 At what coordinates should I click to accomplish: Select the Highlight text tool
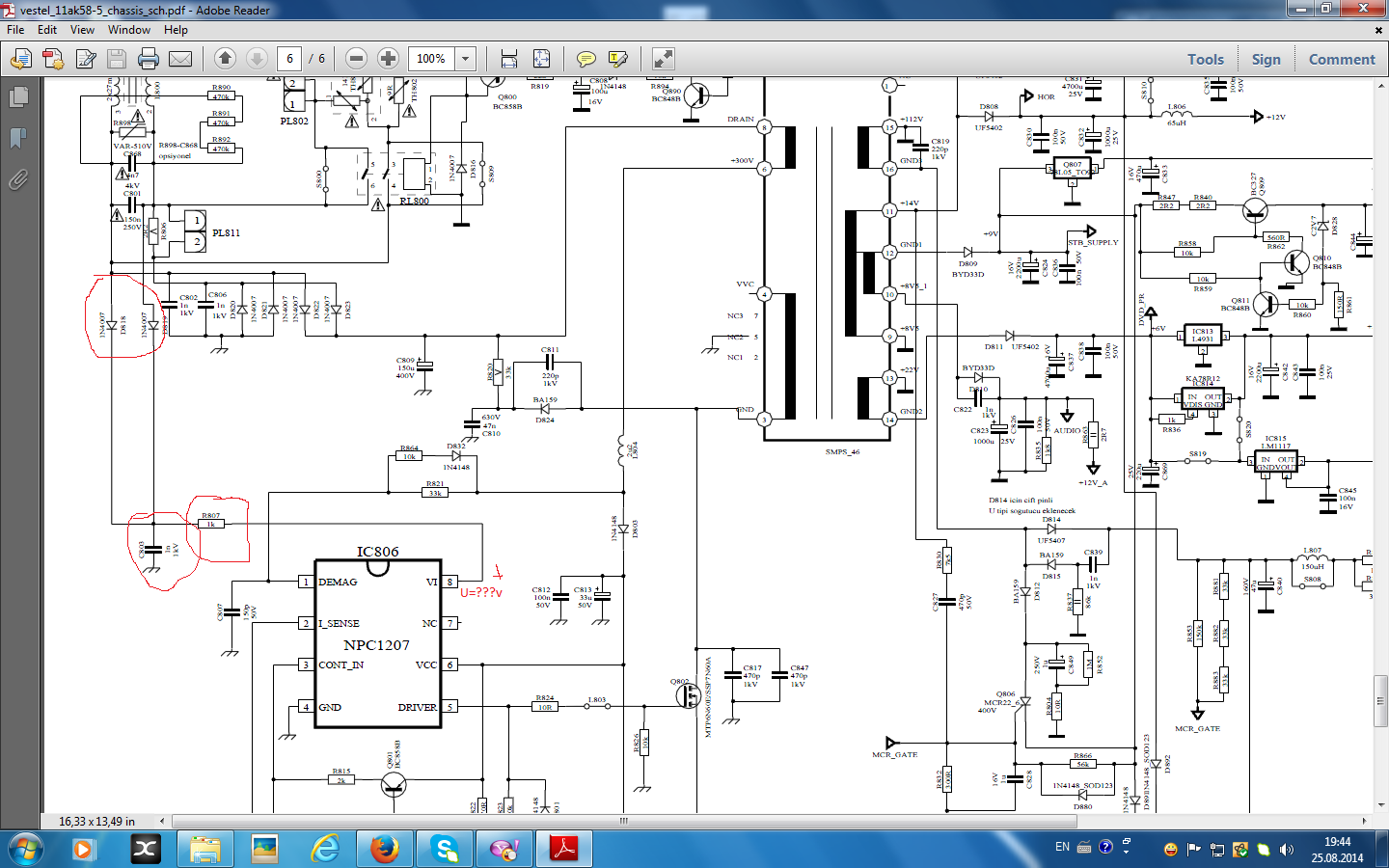618,59
